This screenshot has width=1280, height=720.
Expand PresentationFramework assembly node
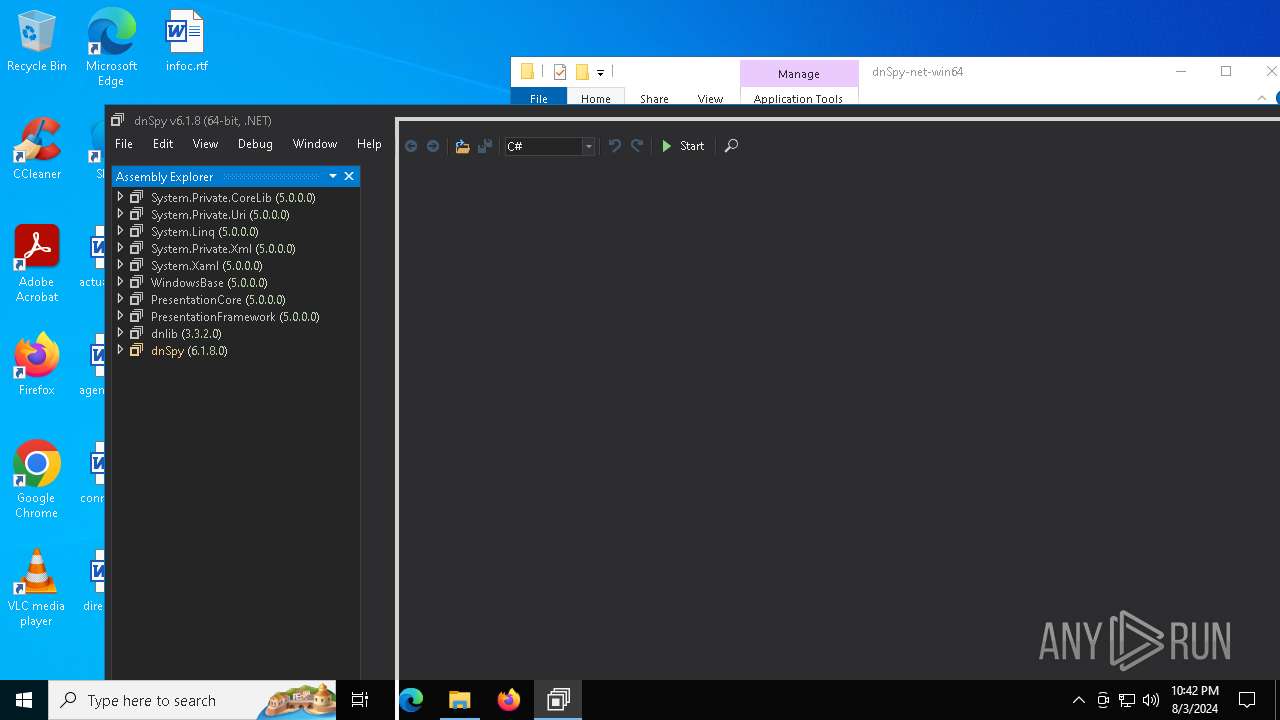(x=120, y=316)
